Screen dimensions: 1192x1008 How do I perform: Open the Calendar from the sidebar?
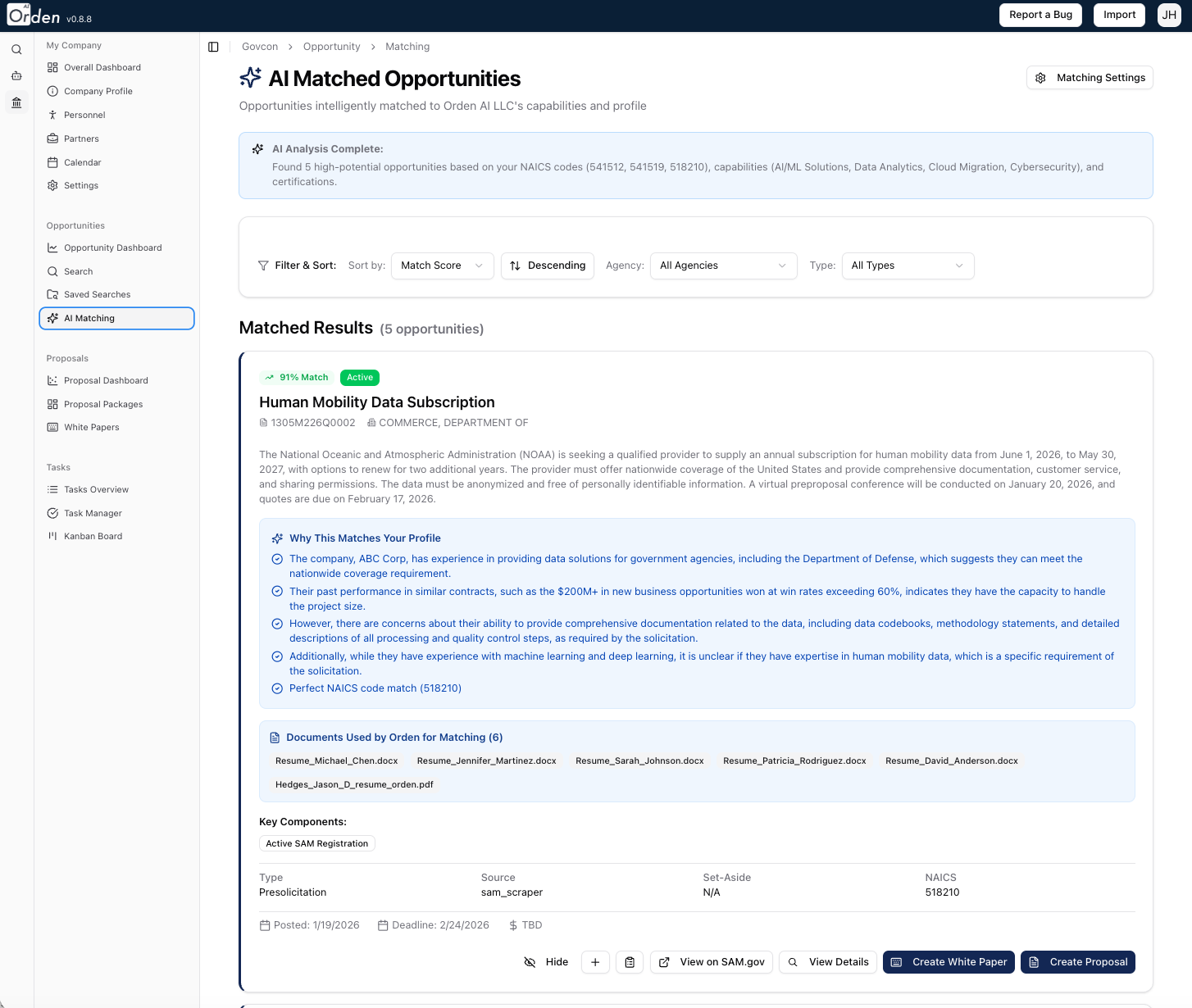[x=82, y=162]
